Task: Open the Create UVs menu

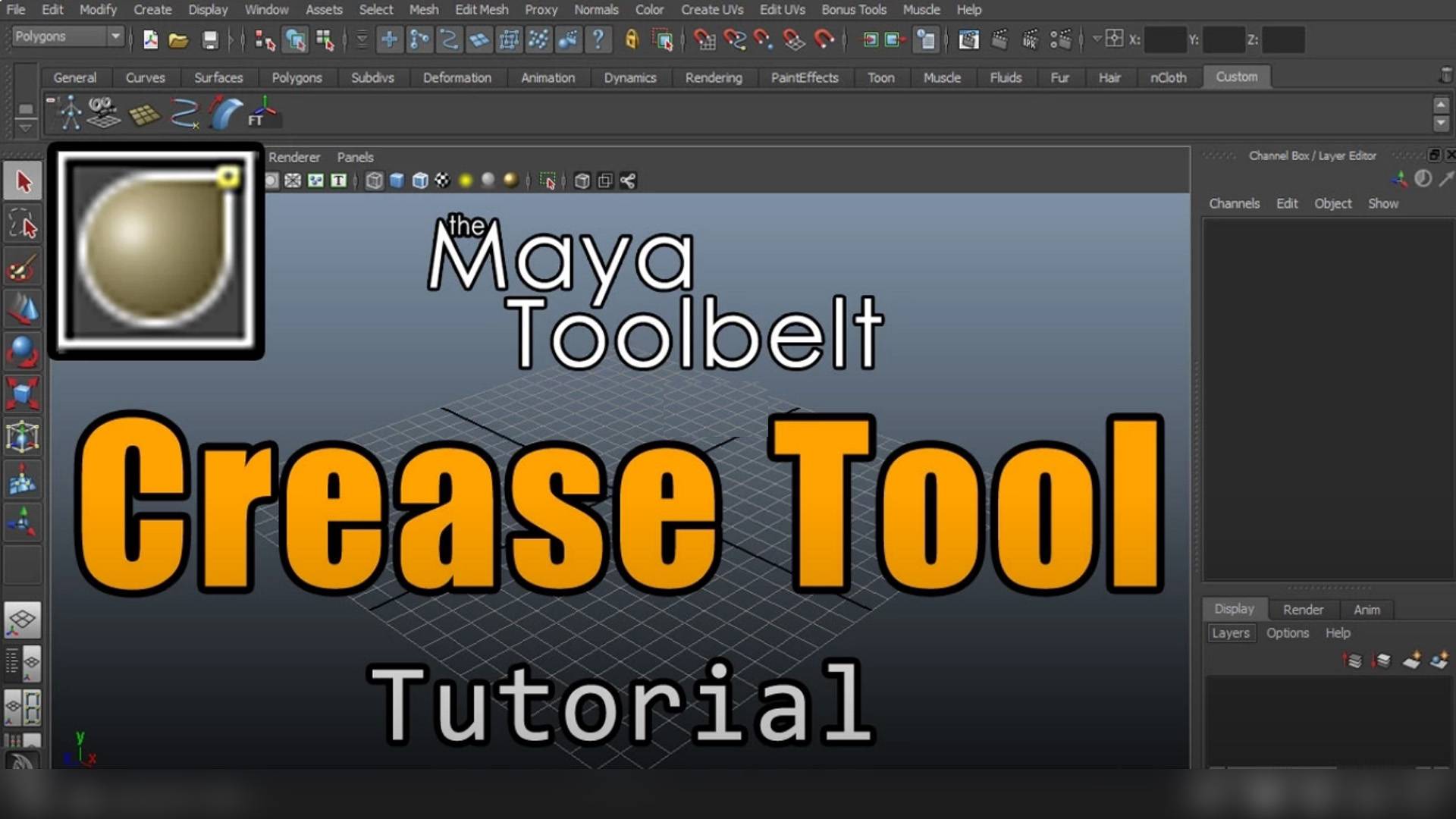Action: pyautogui.click(x=712, y=10)
